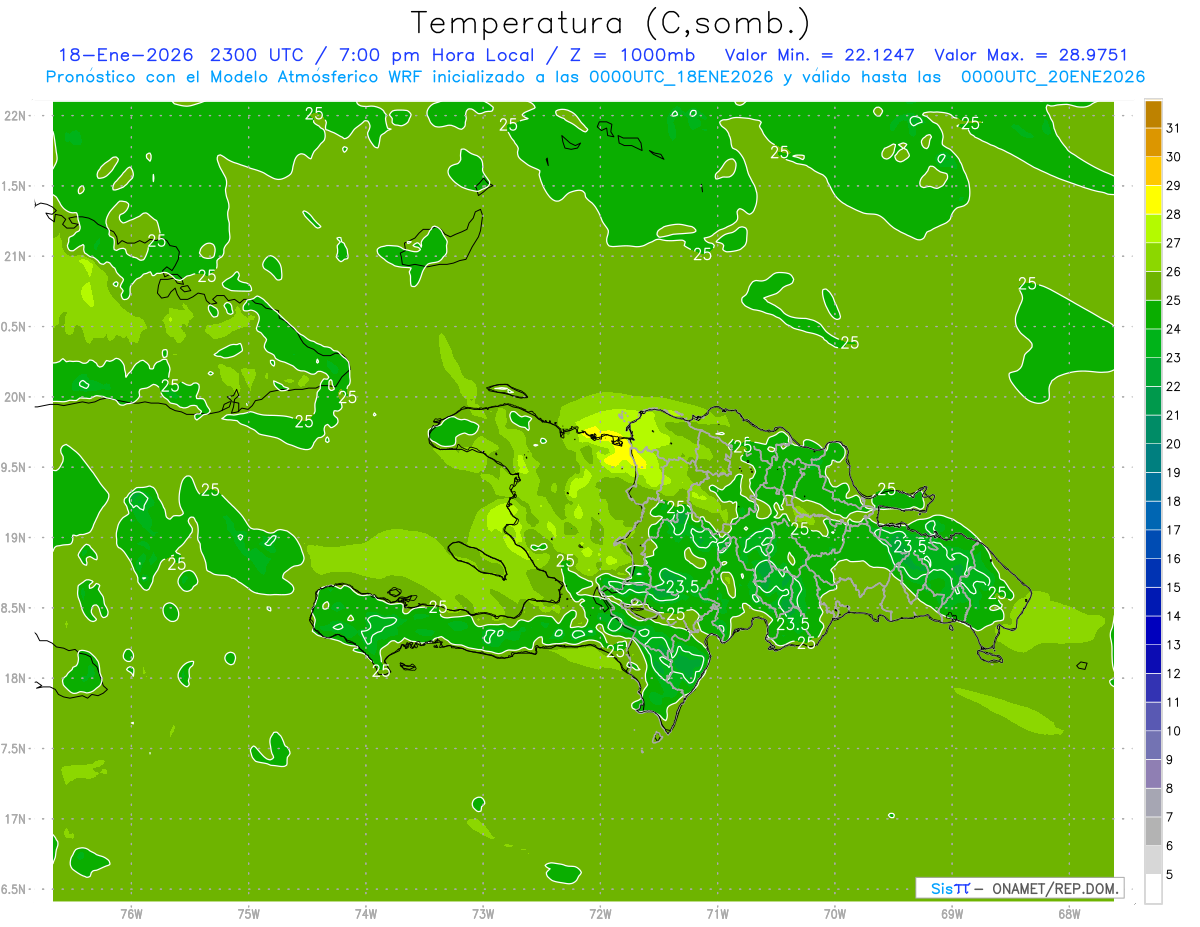Pick the dark blue swatch between 13 and 14
The height and width of the screenshot is (927, 1200).
coord(1153,630)
